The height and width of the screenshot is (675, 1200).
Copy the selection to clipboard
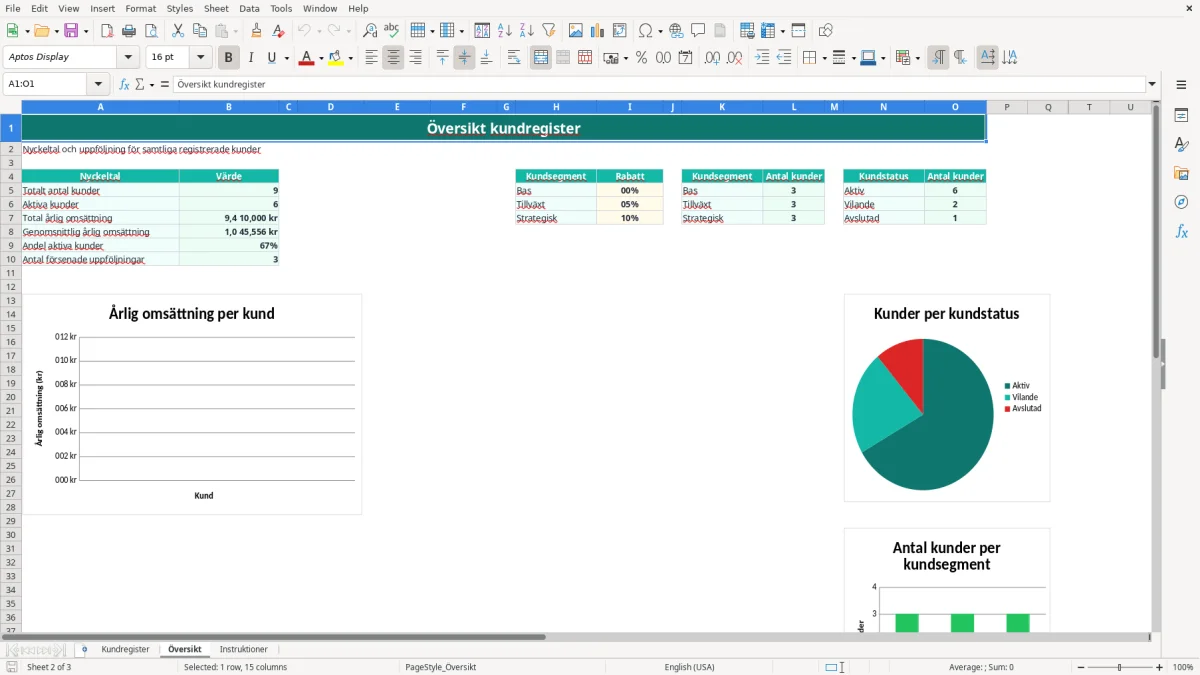200,31
